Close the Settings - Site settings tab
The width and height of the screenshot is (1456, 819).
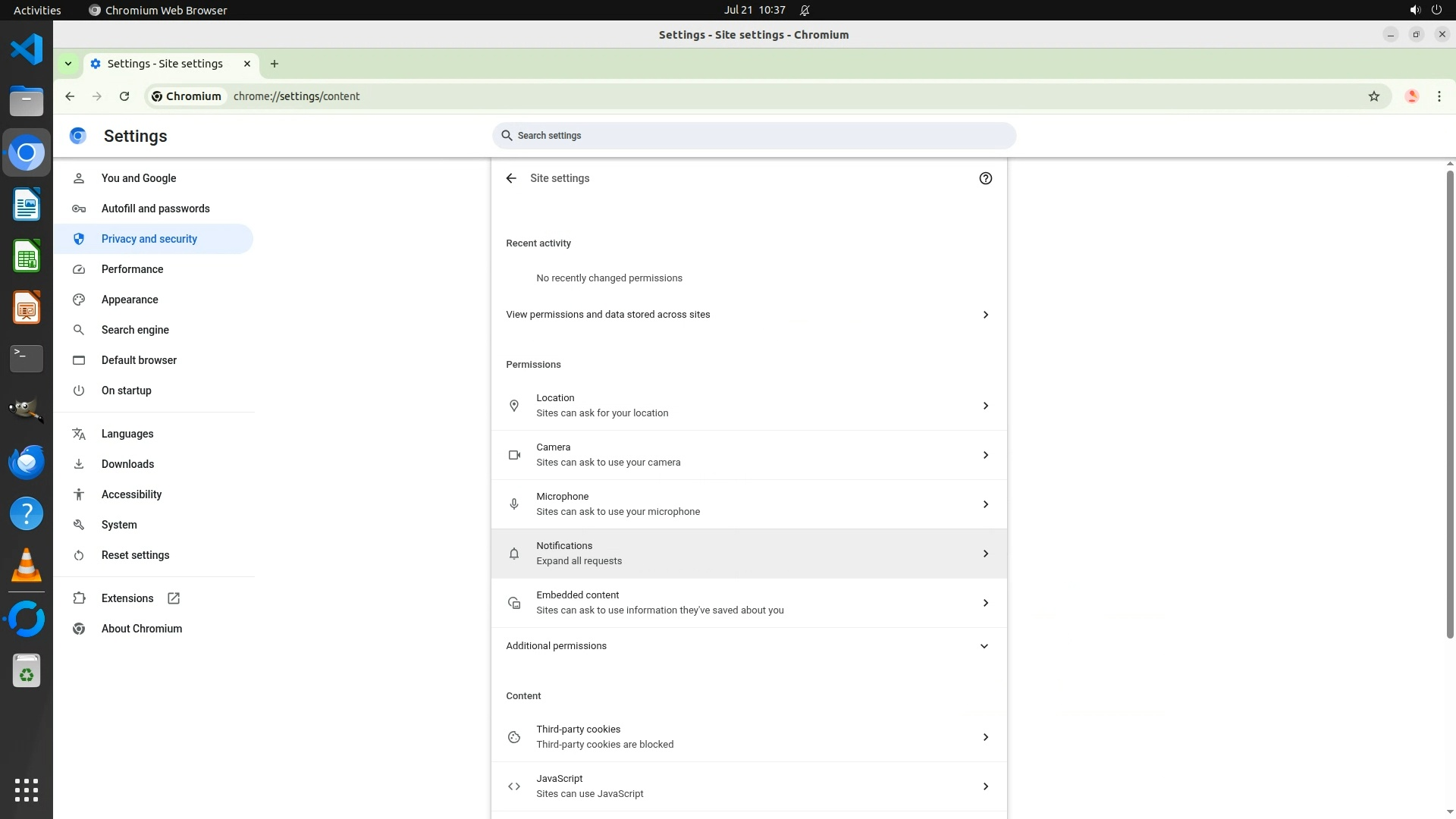[247, 64]
